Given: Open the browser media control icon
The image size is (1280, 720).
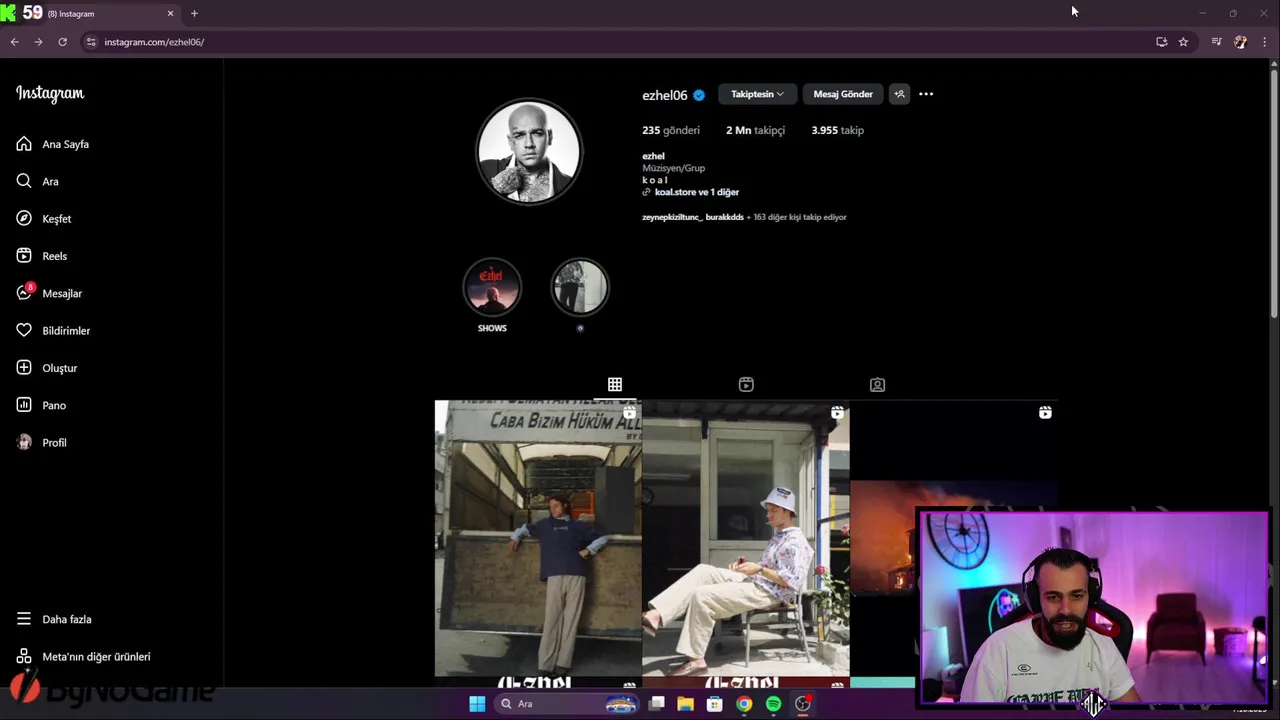Looking at the screenshot, I should point(1216,42).
